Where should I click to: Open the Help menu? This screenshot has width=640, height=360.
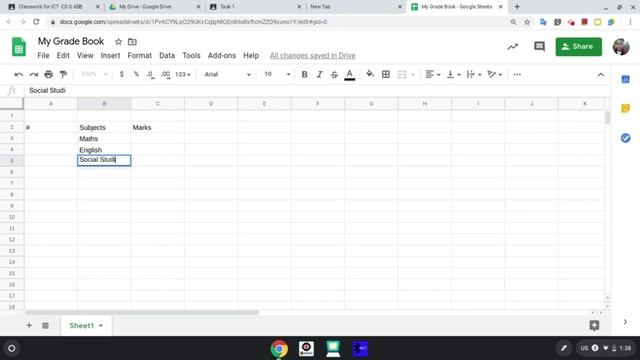251,56
